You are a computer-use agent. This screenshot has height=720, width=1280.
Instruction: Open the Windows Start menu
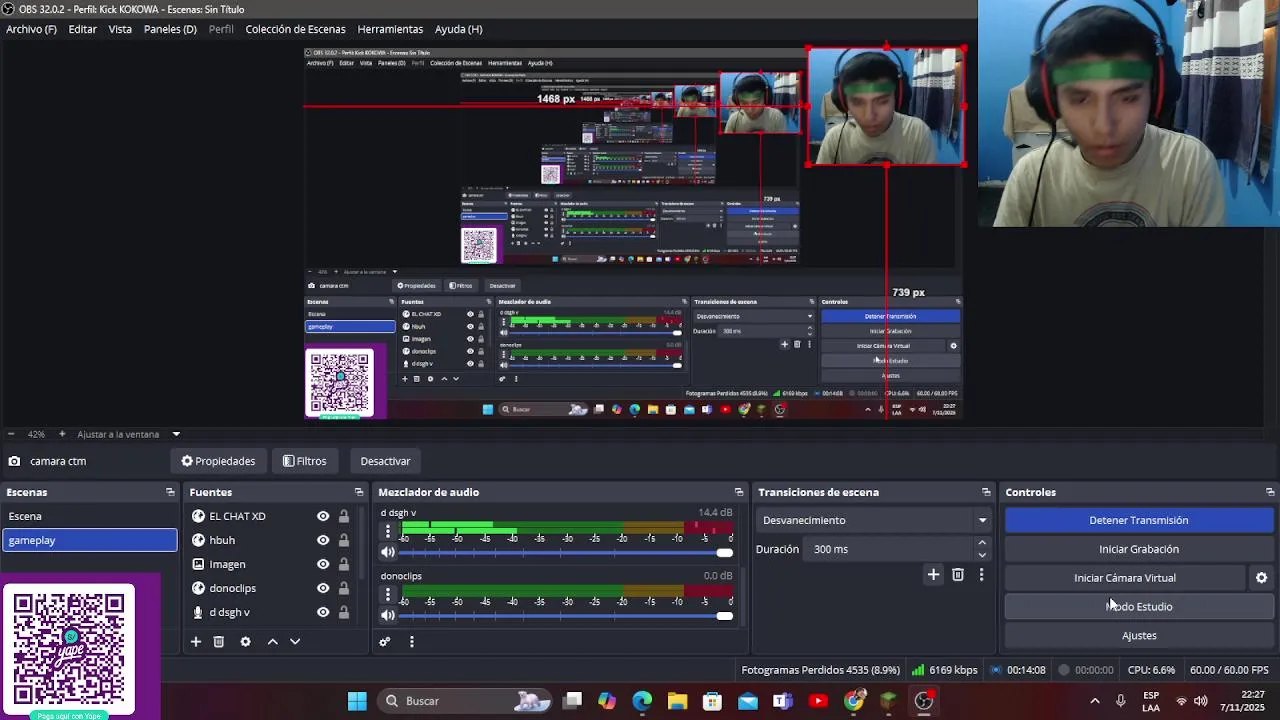pyautogui.click(x=357, y=701)
